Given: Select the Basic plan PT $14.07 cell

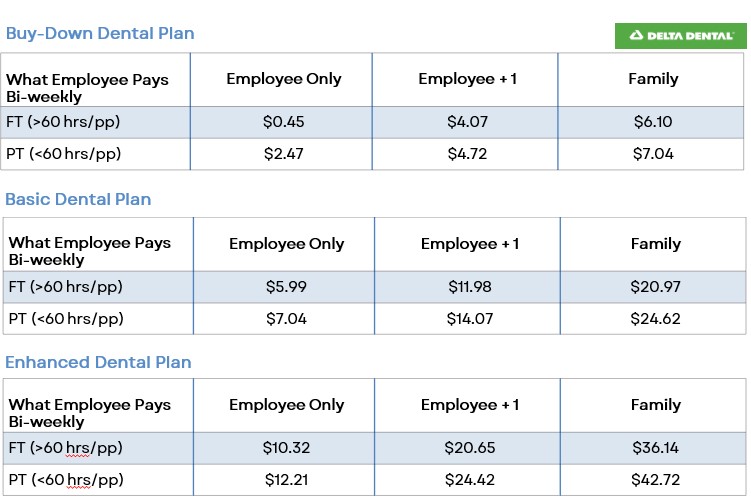Looking at the screenshot, I should [x=469, y=319].
